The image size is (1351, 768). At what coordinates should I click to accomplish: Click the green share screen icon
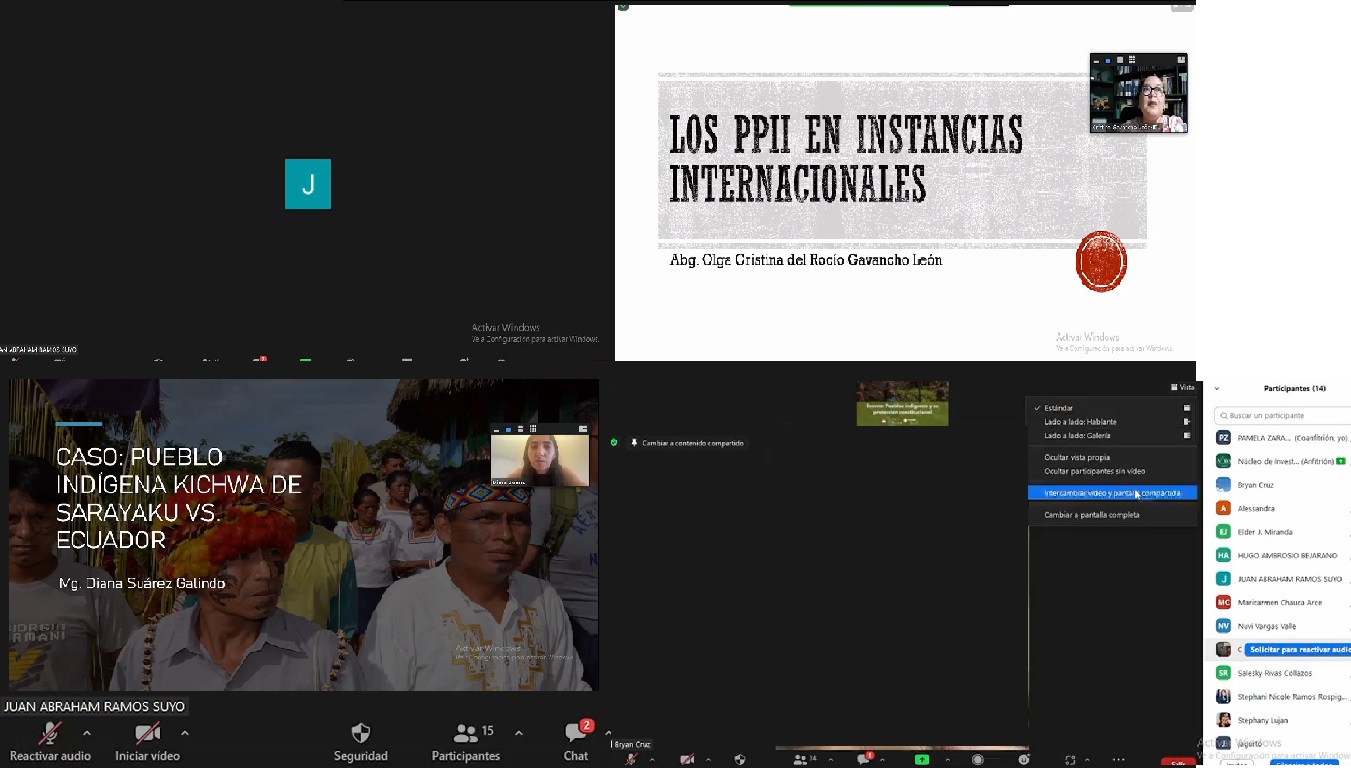pos(922,760)
